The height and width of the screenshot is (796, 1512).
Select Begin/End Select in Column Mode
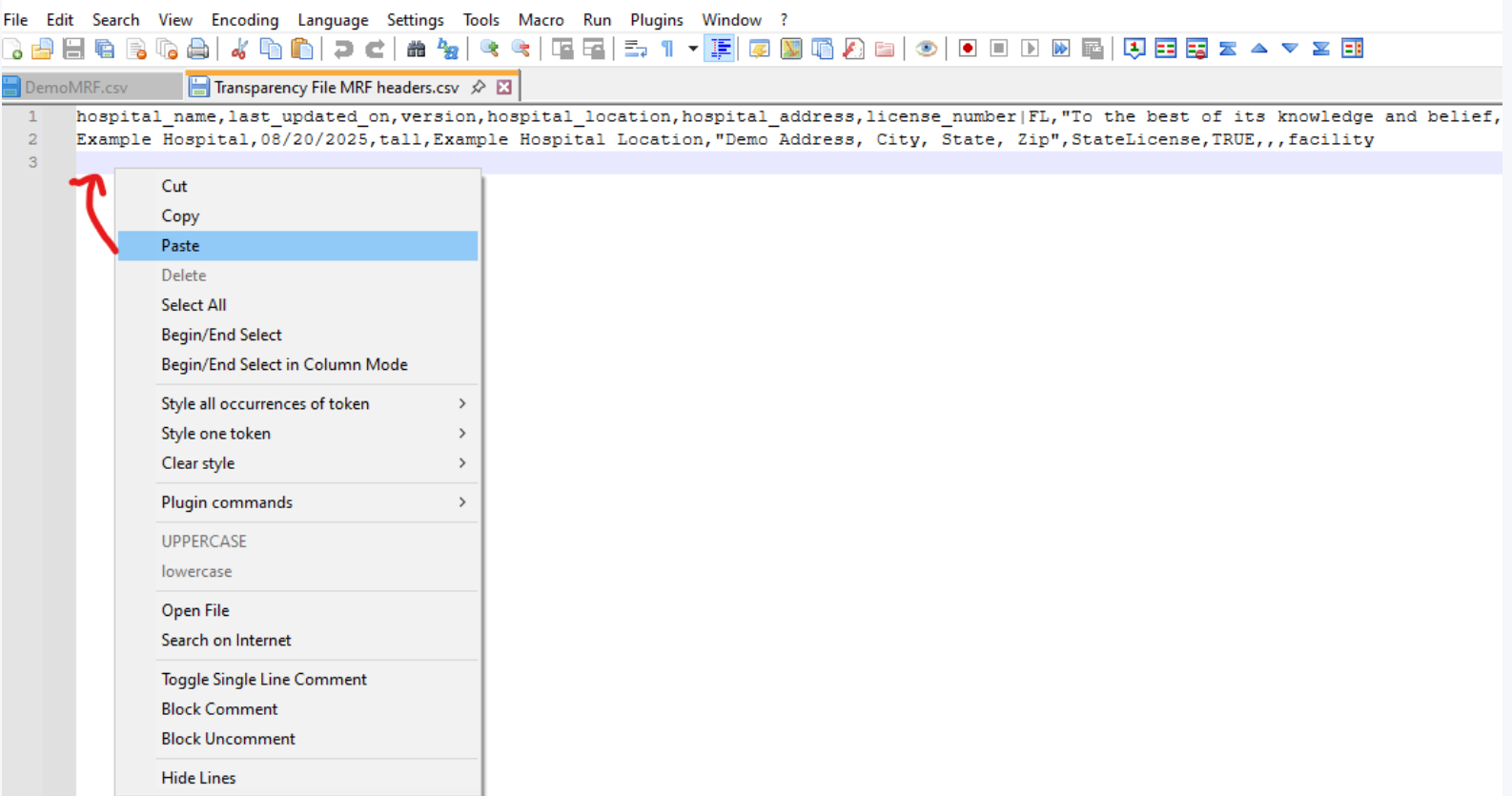pos(297,364)
